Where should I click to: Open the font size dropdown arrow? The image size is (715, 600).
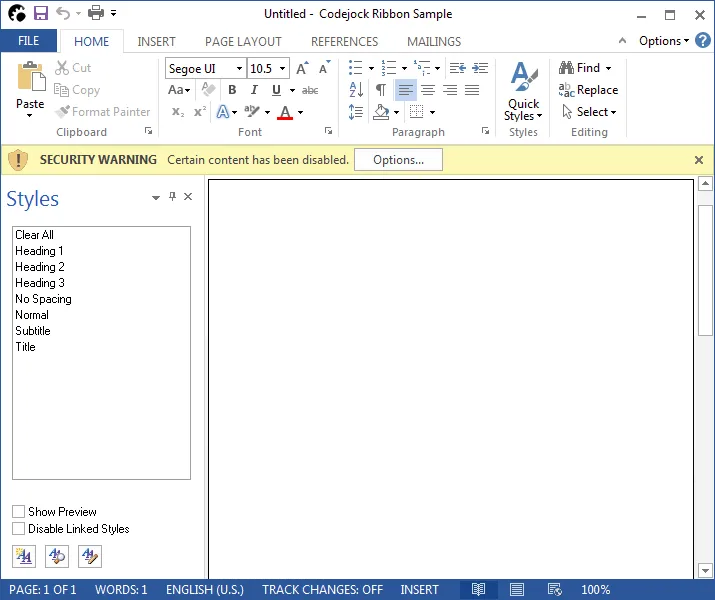282,68
